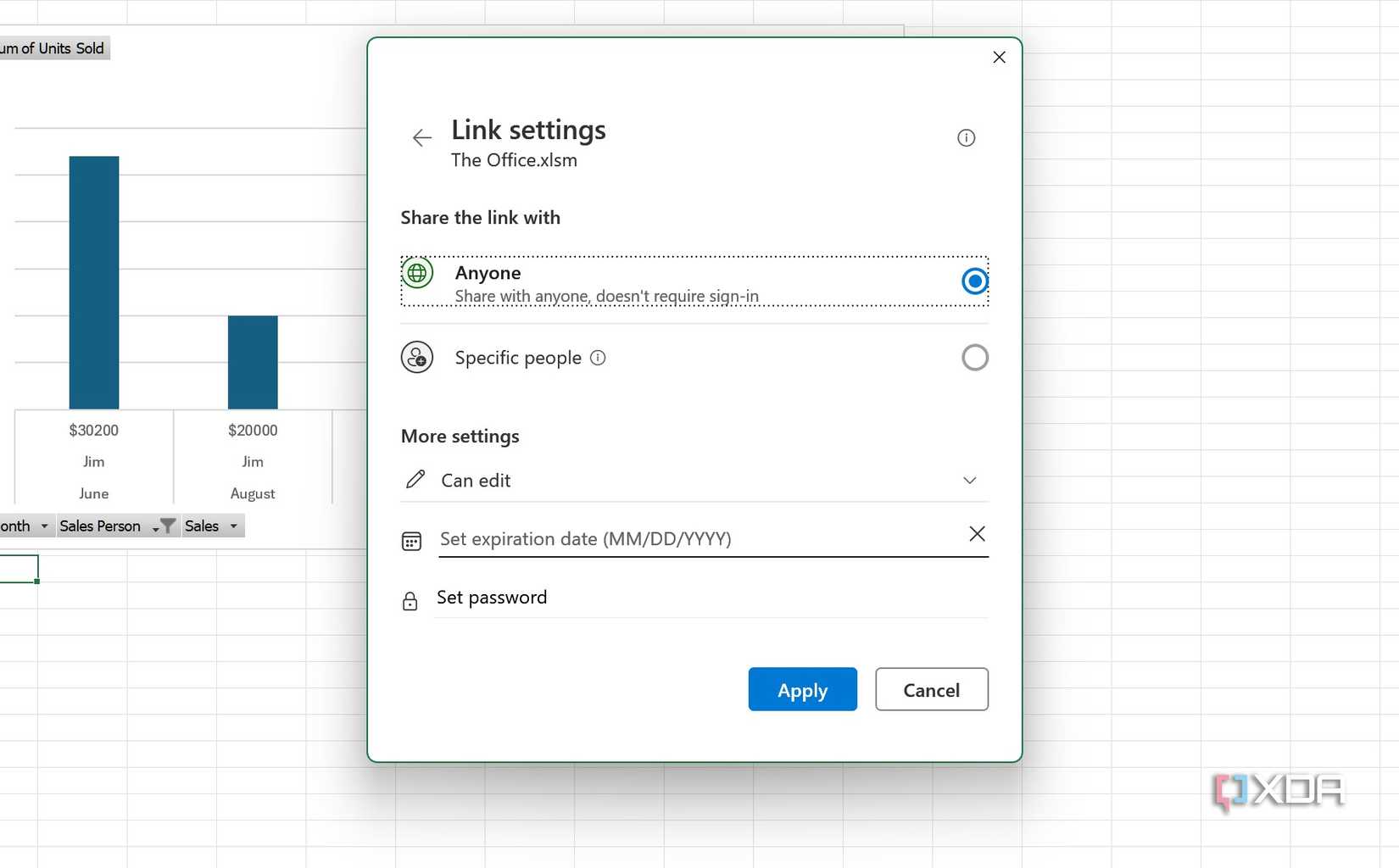The width and height of the screenshot is (1399, 868).
Task: Expand the Can edit permissions dropdown
Action: click(969, 480)
